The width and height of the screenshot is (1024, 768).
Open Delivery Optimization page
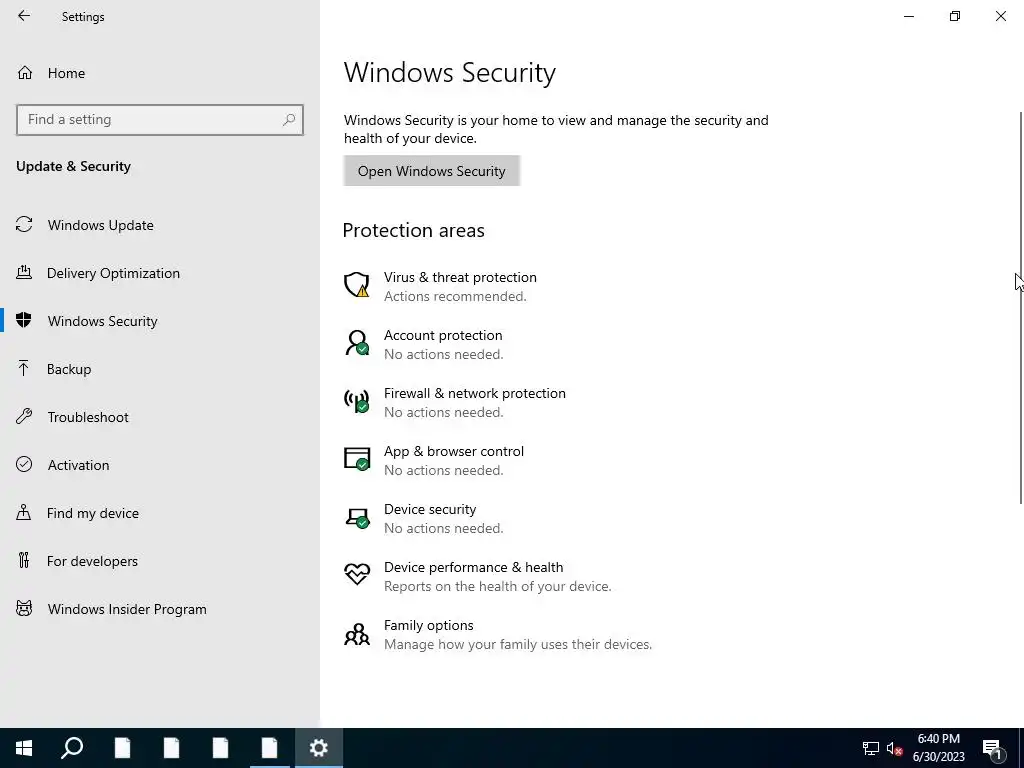tap(113, 273)
